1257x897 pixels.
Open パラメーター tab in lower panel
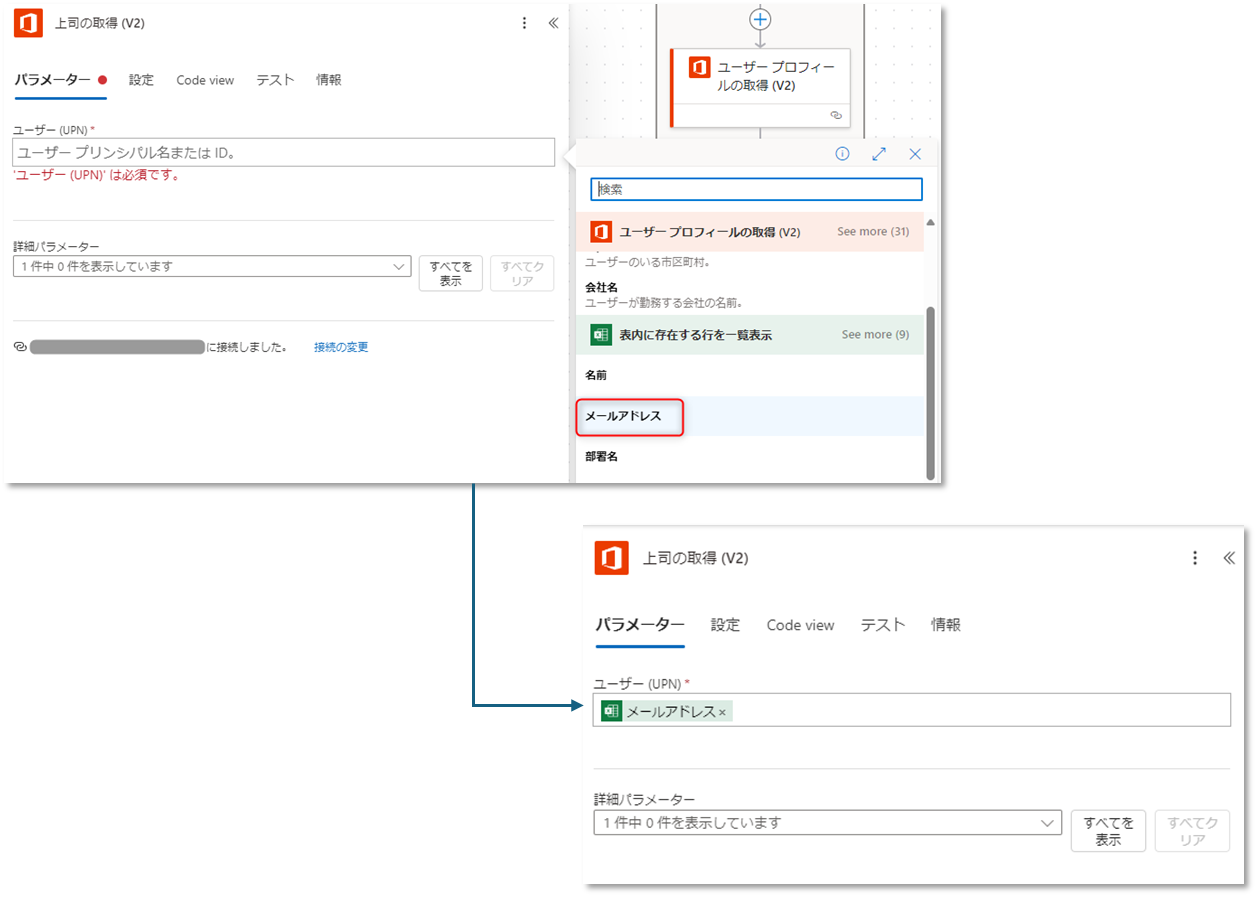click(640, 625)
